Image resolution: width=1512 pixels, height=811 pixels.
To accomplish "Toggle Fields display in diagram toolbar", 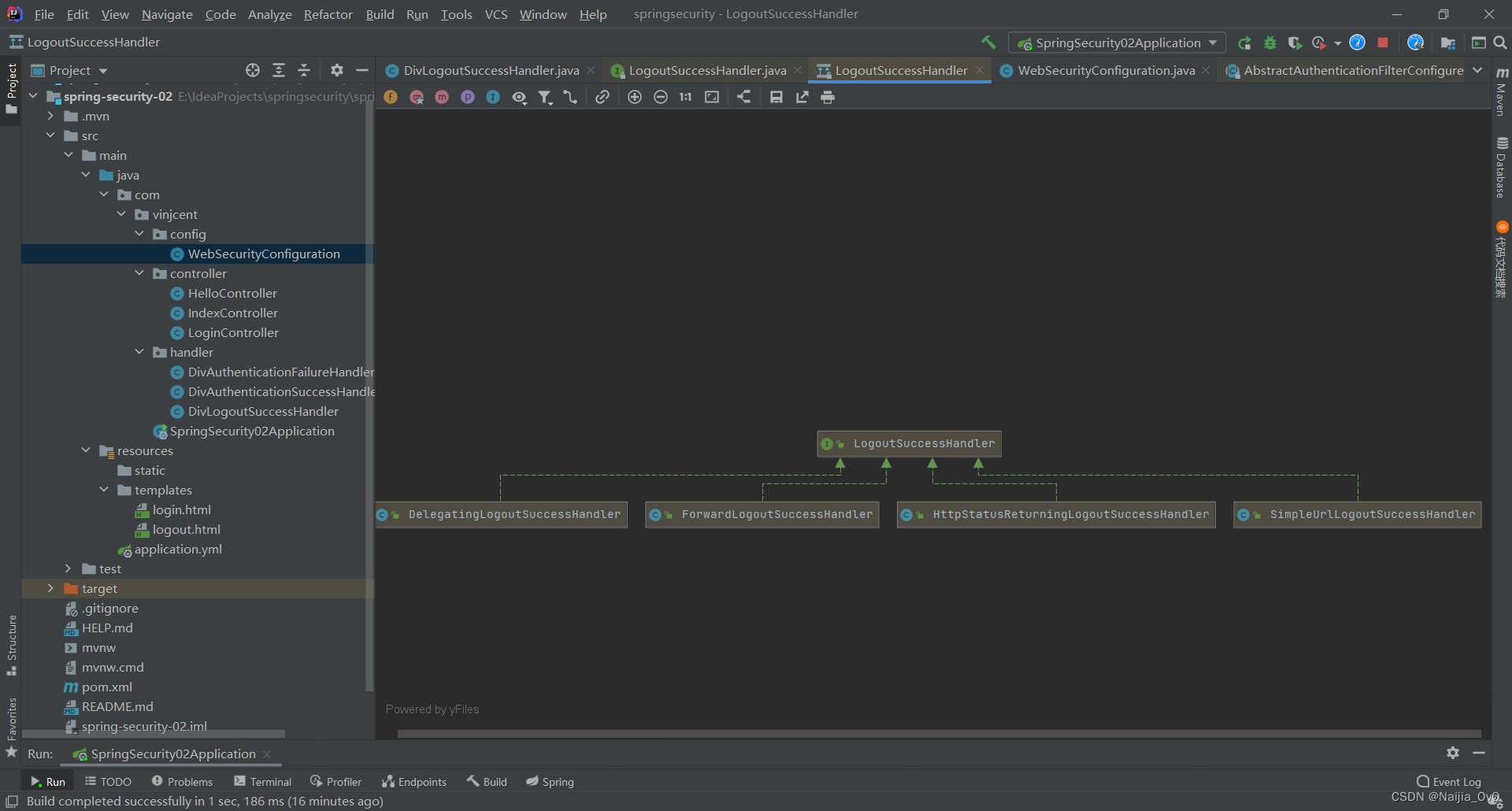I will [x=391, y=97].
